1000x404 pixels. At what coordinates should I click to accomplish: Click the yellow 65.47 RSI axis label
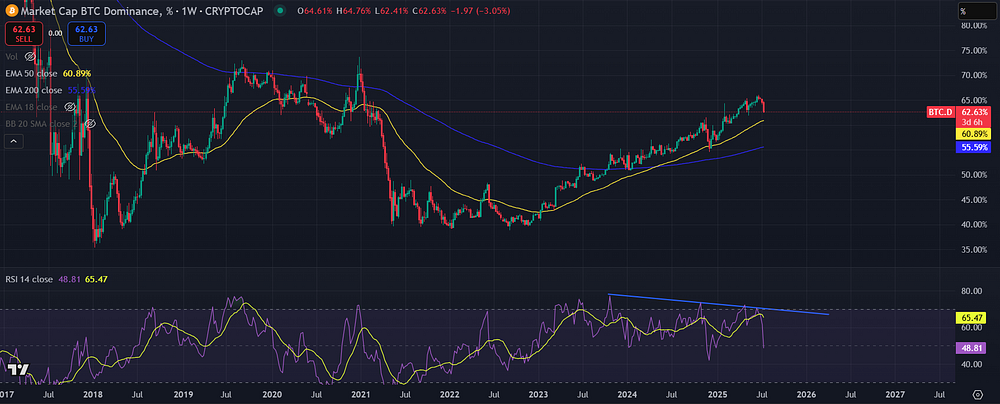click(970, 317)
